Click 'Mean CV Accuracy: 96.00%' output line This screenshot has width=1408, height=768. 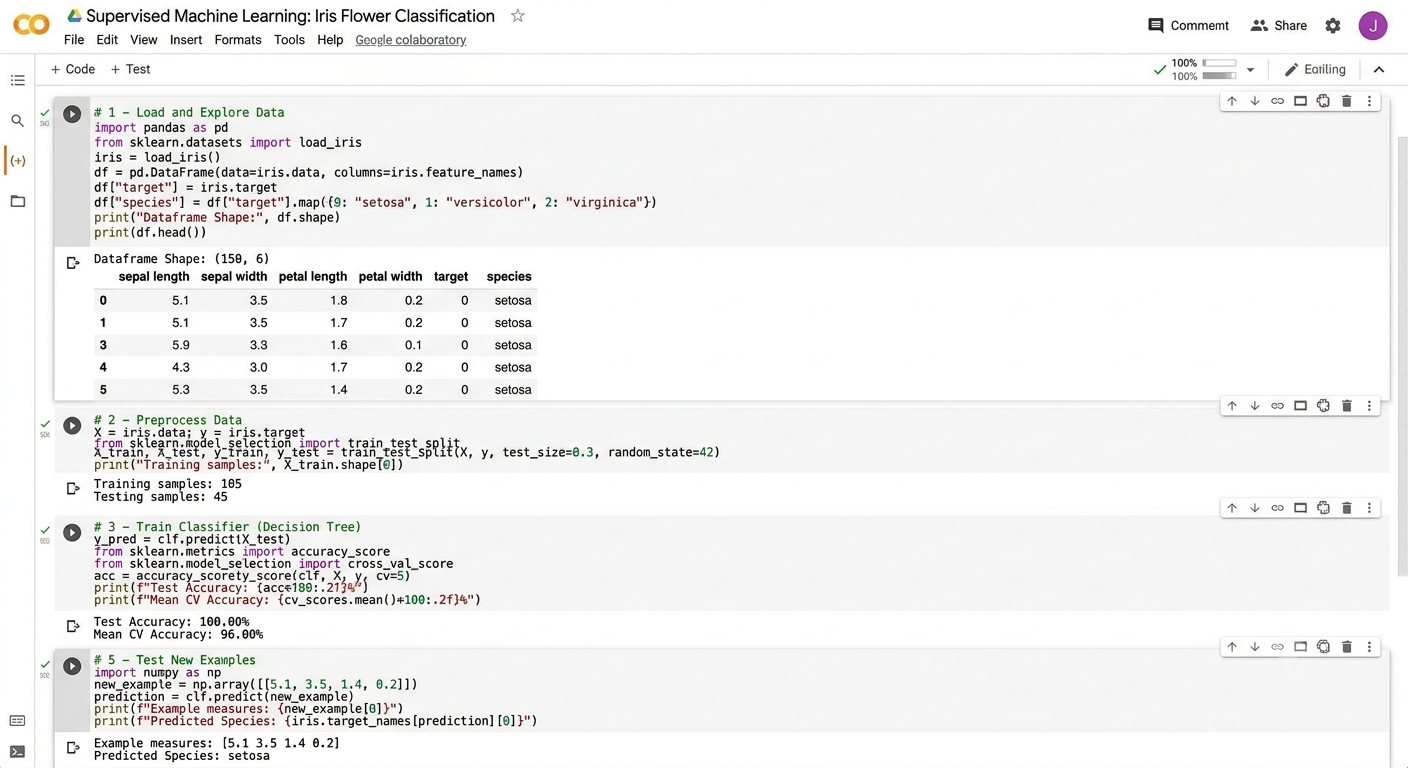[178, 635]
